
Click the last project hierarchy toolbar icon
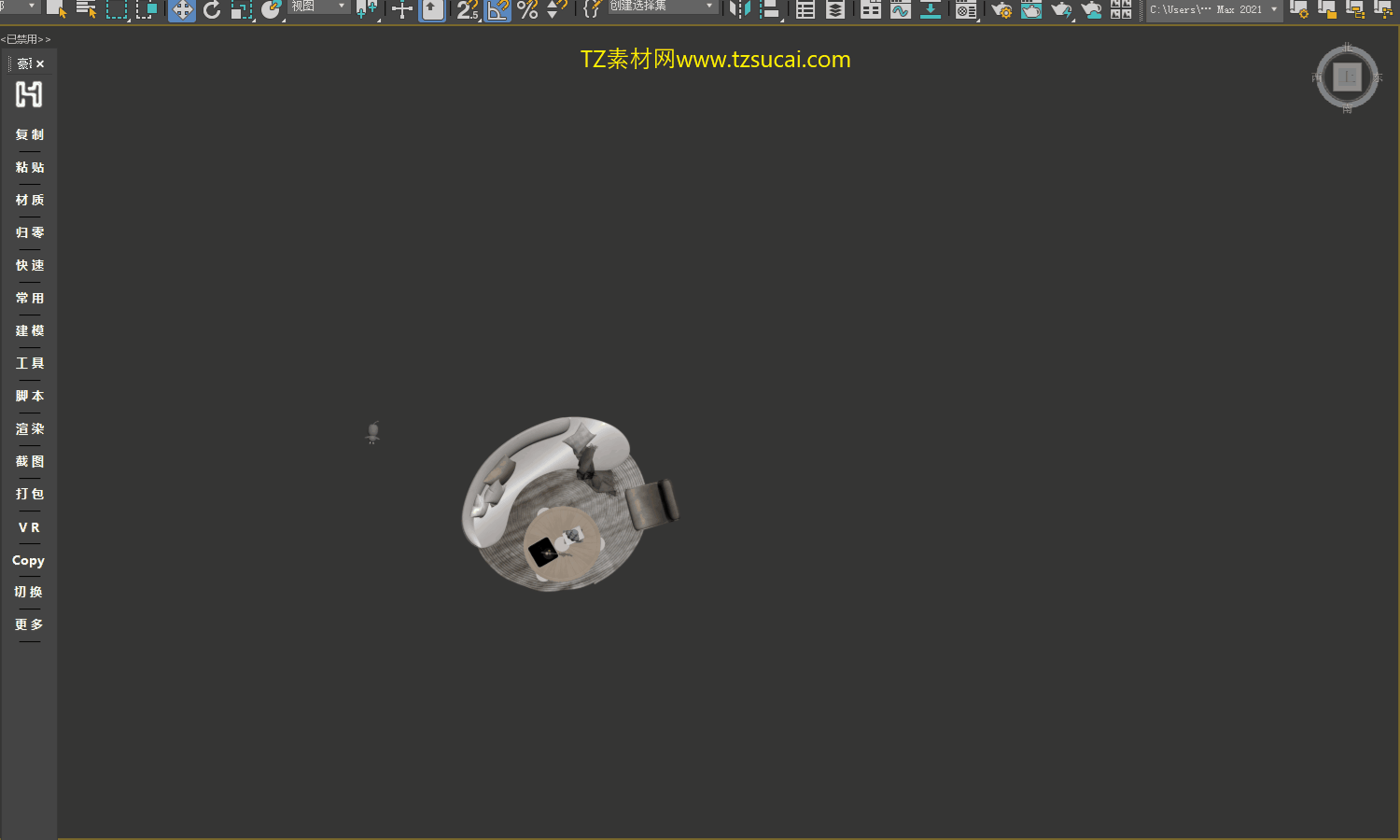(x=1383, y=9)
